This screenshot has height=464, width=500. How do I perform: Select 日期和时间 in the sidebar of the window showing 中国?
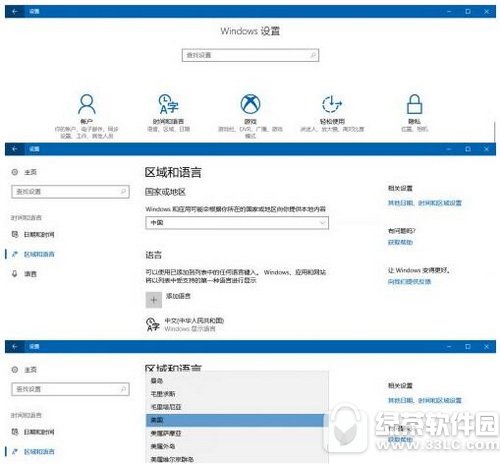(x=33, y=234)
